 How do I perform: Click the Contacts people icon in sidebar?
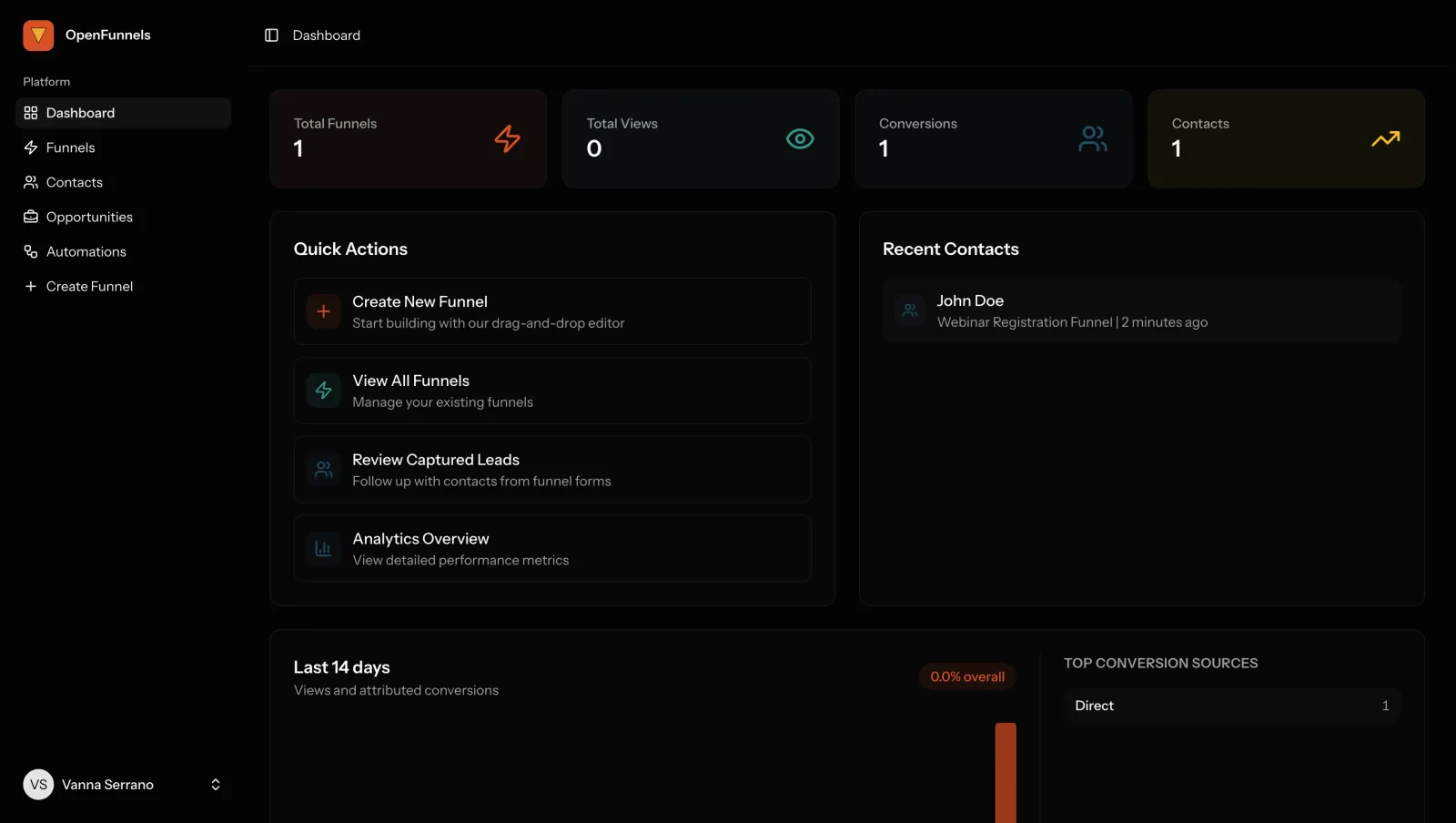pos(31,182)
